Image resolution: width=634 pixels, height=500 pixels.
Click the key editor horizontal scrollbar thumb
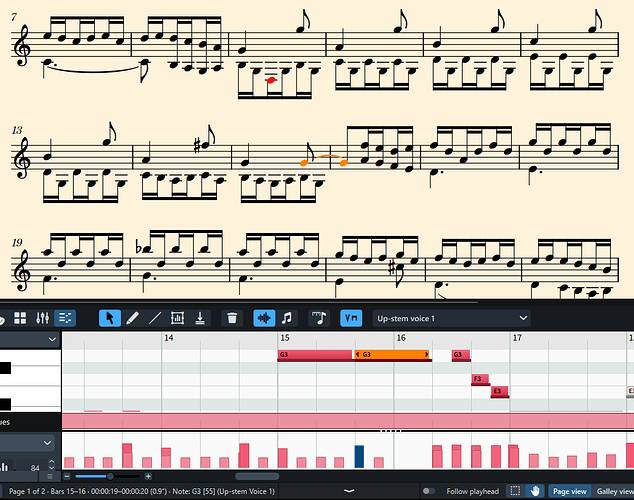tap(257, 477)
